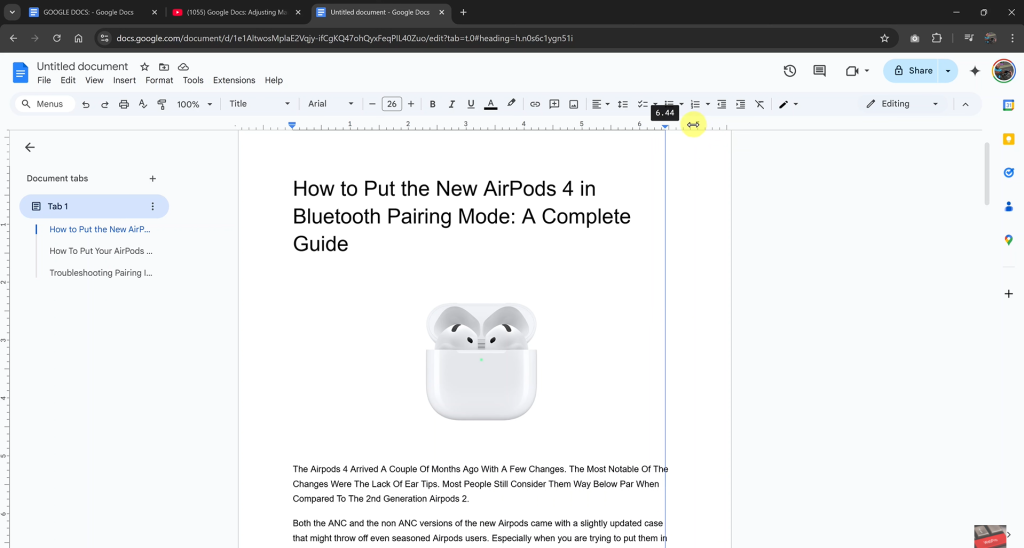Click the Redo icon in toolbar
Screen dimensions: 1024x548
tap(104, 105)
